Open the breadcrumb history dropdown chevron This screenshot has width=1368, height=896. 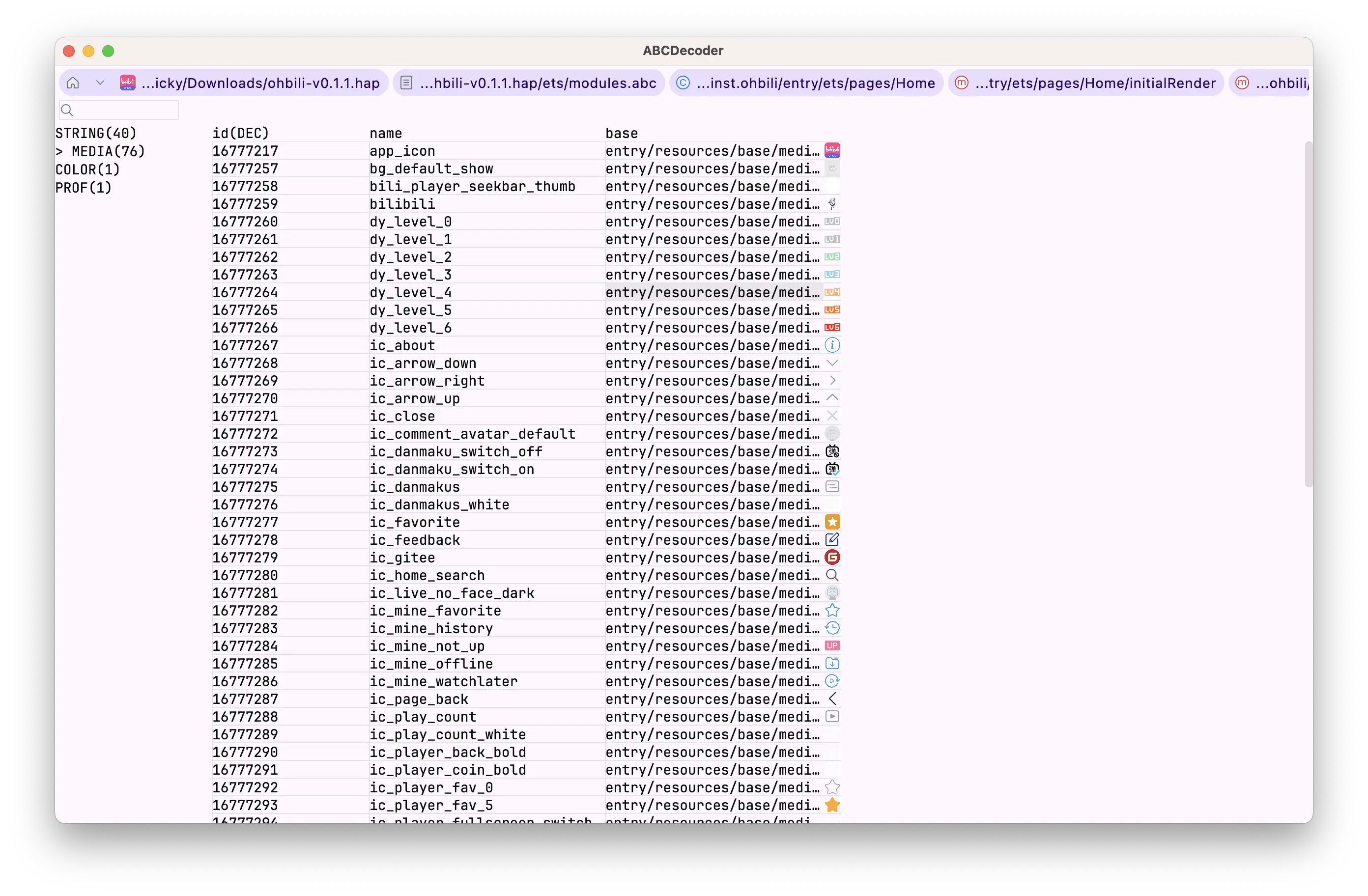coord(100,83)
